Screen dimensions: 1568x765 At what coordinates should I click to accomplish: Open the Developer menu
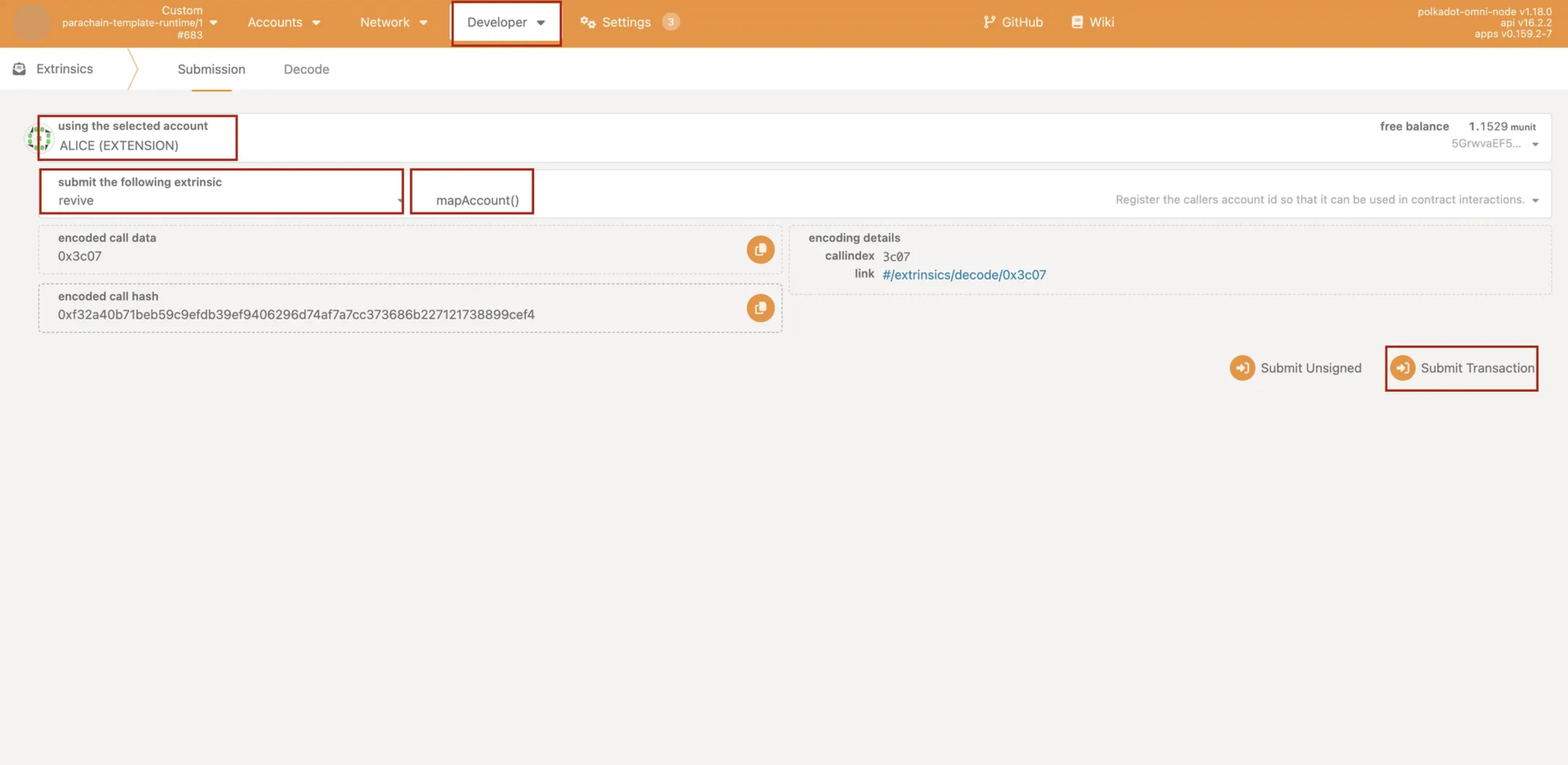pyautogui.click(x=506, y=22)
